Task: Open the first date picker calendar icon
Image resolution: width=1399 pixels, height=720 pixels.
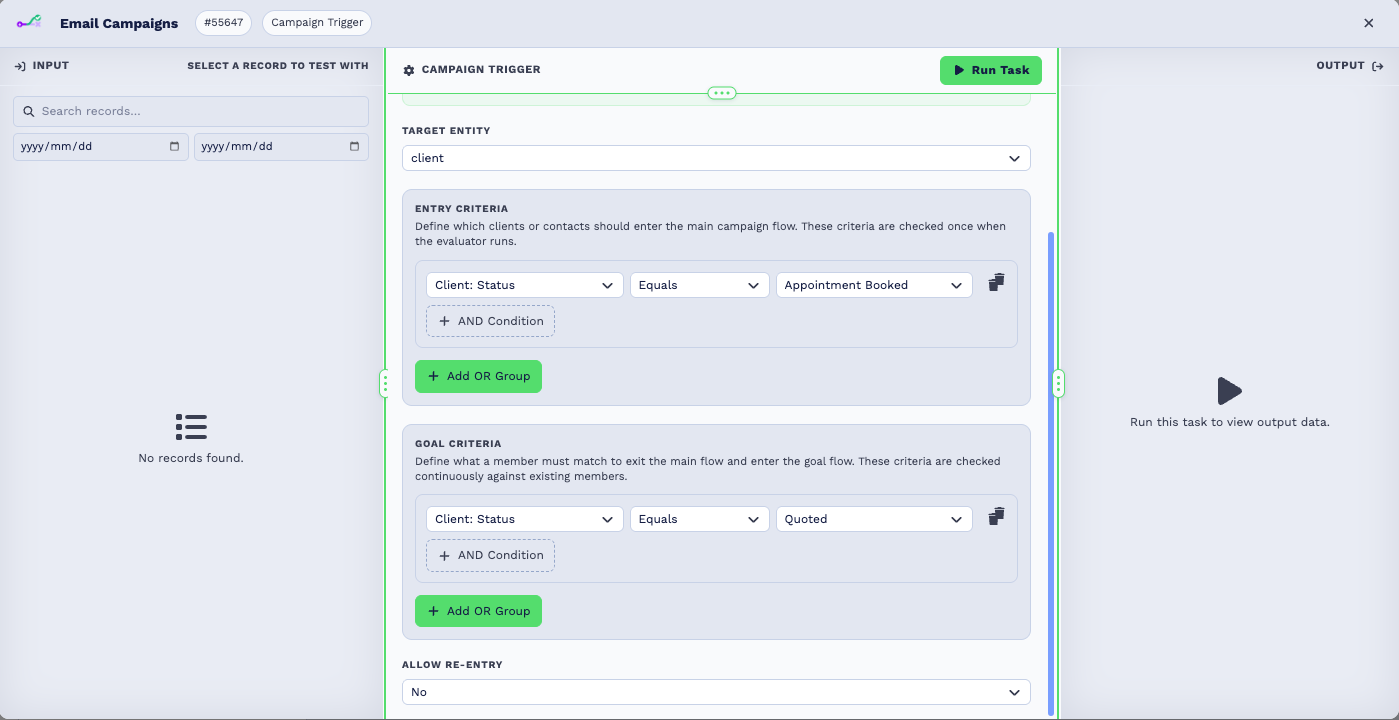Action: click(175, 146)
